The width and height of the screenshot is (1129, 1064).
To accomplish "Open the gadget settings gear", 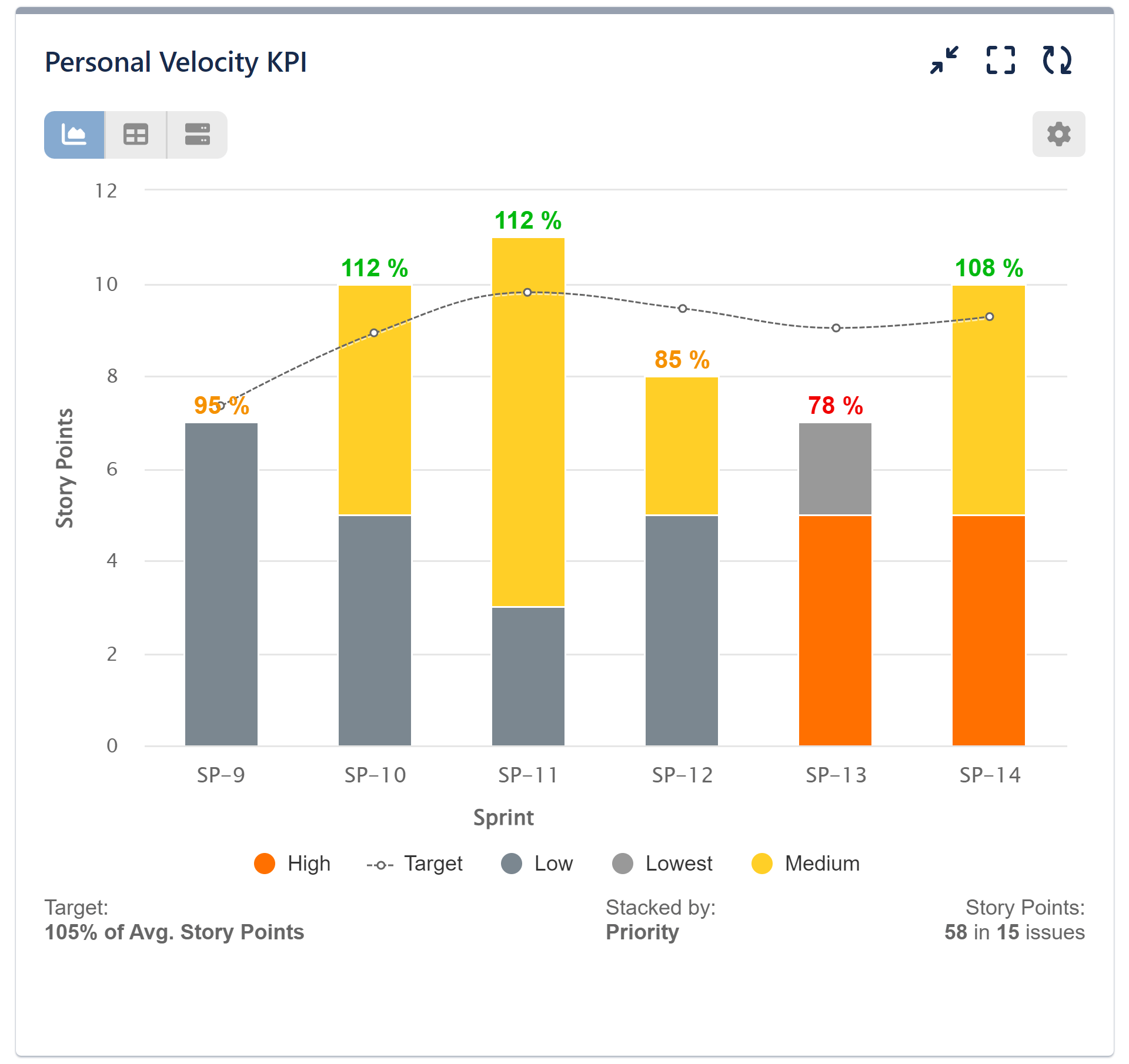I will click(1058, 135).
